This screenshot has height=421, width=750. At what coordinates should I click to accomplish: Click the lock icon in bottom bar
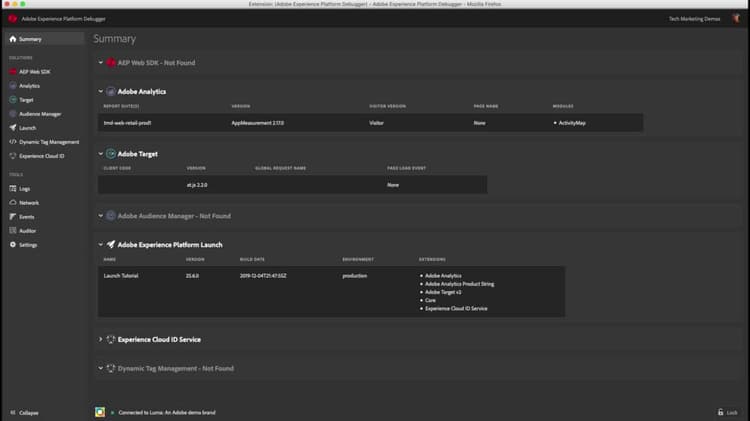[720, 412]
